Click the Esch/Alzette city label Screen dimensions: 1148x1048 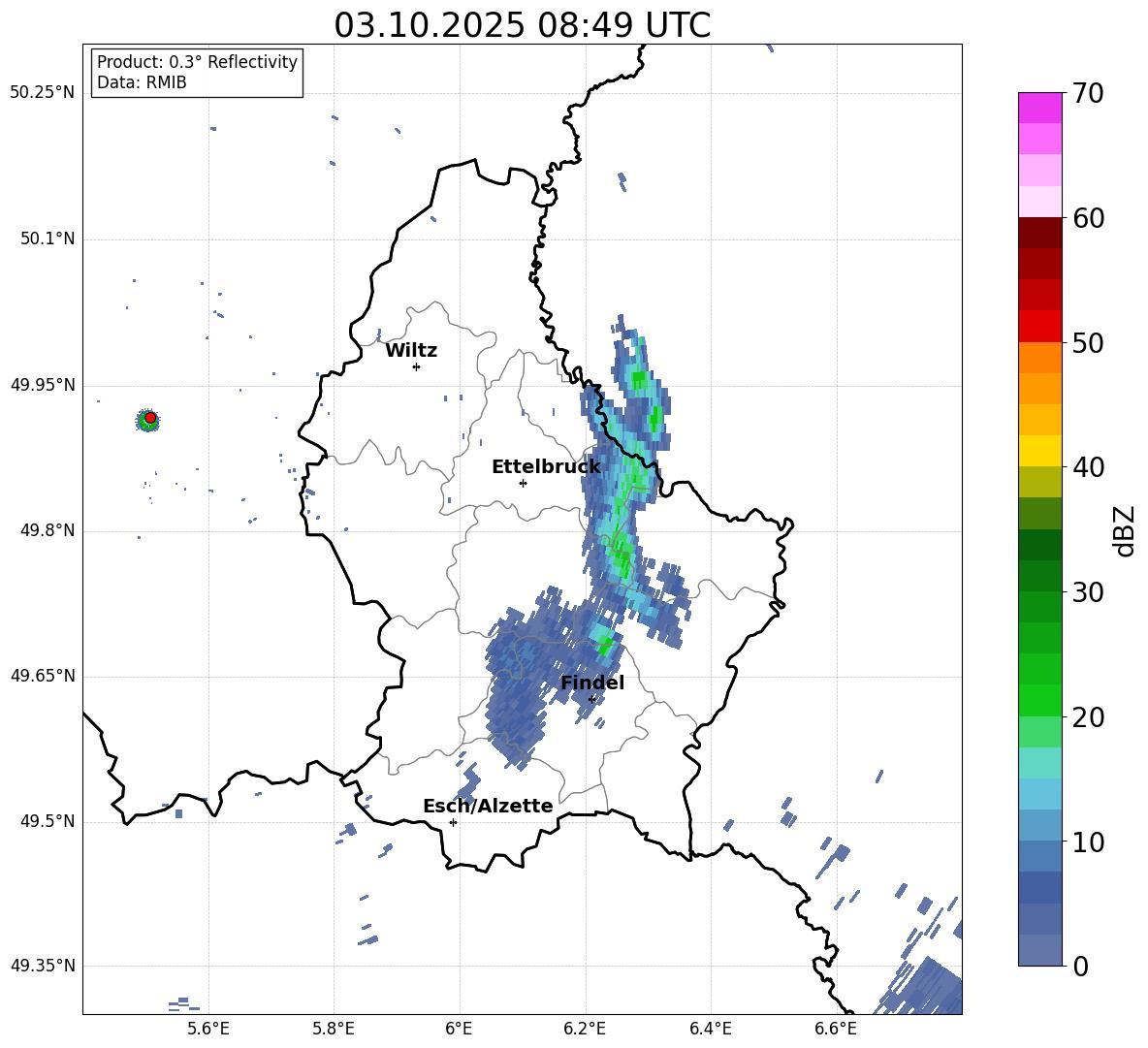[x=488, y=806]
